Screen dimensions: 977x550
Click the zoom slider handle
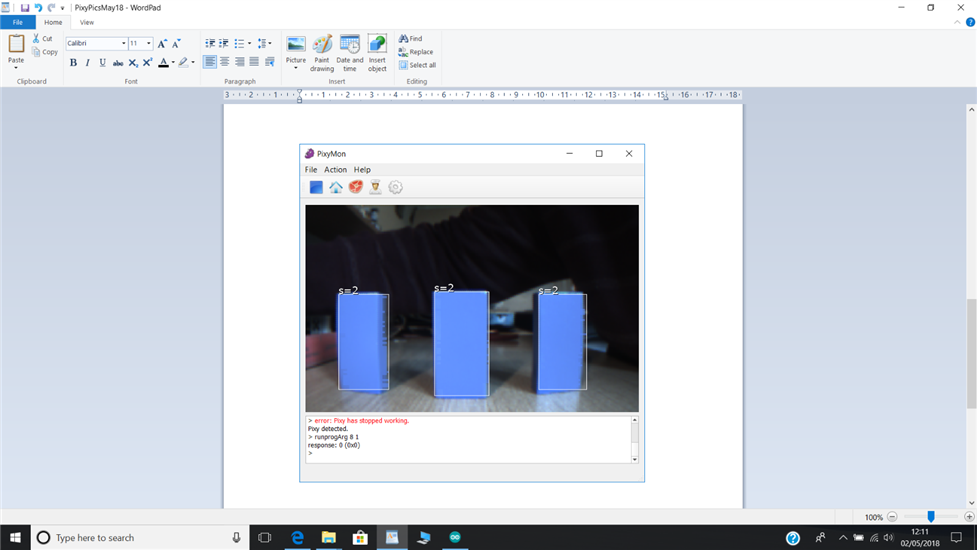point(931,517)
